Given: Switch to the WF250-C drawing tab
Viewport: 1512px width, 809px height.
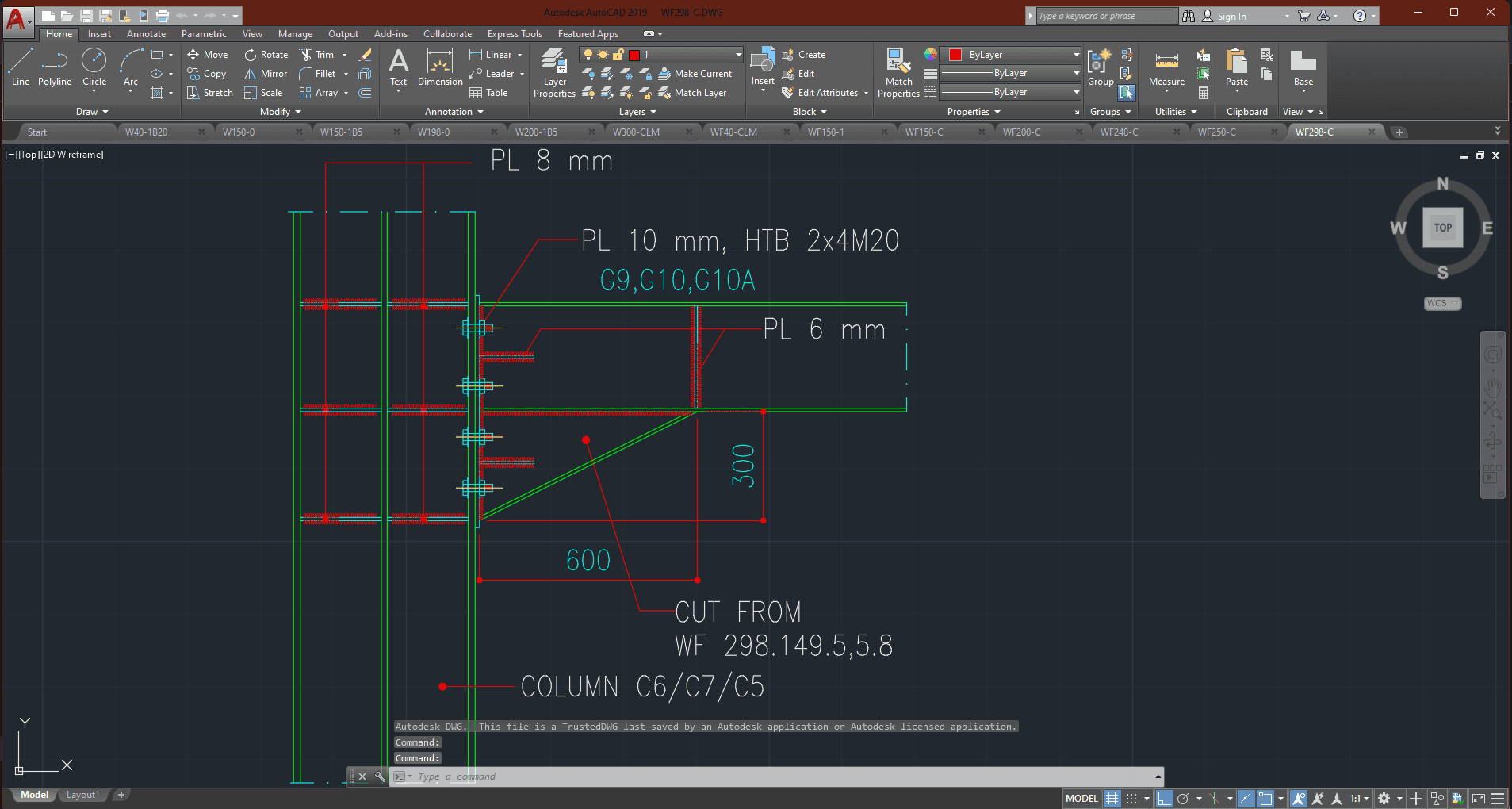Looking at the screenshot, I should click(1216, 132).
